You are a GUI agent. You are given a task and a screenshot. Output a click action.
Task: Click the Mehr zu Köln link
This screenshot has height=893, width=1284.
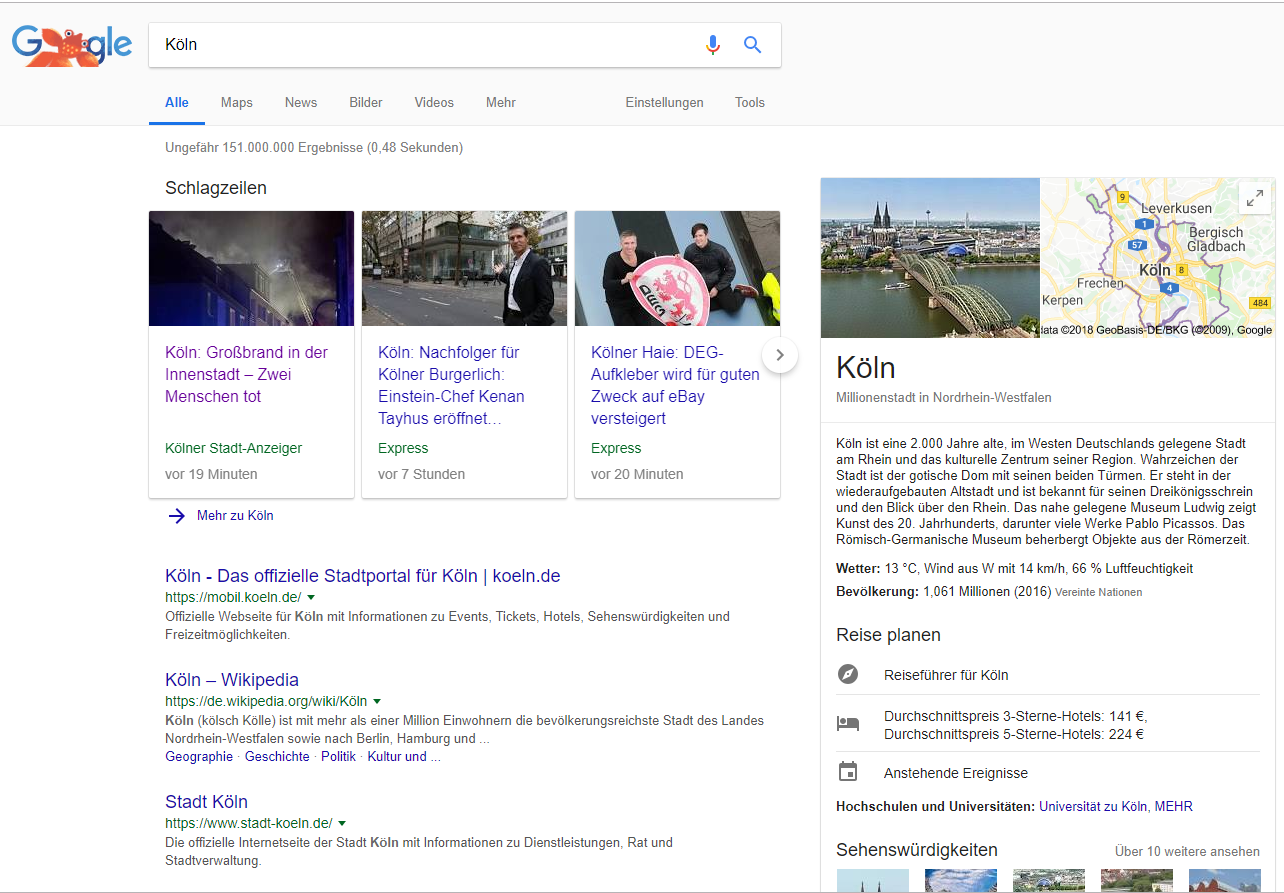click(235, 516)
